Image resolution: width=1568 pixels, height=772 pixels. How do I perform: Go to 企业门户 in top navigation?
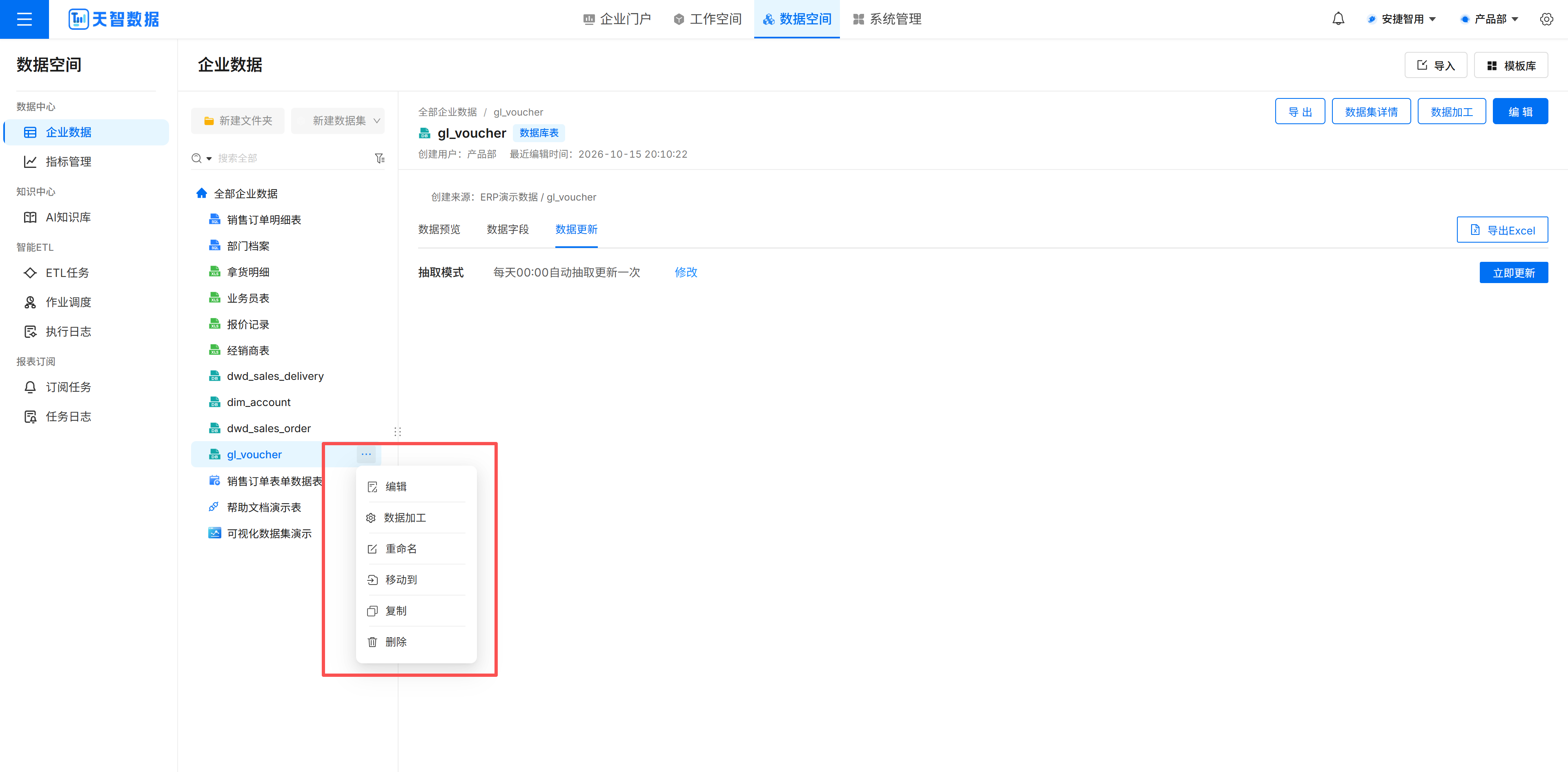click(618, 19)
